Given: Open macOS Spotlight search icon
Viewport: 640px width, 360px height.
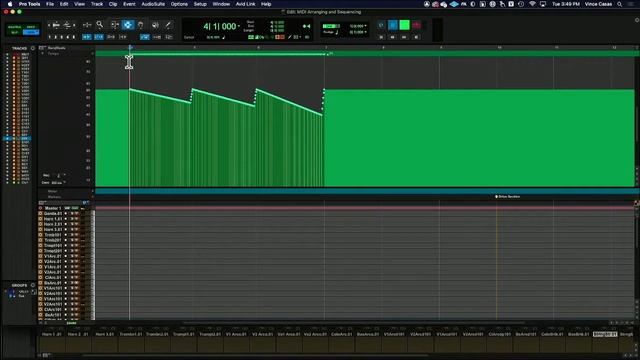Looking at the screenshot, I should click(619, 4).
